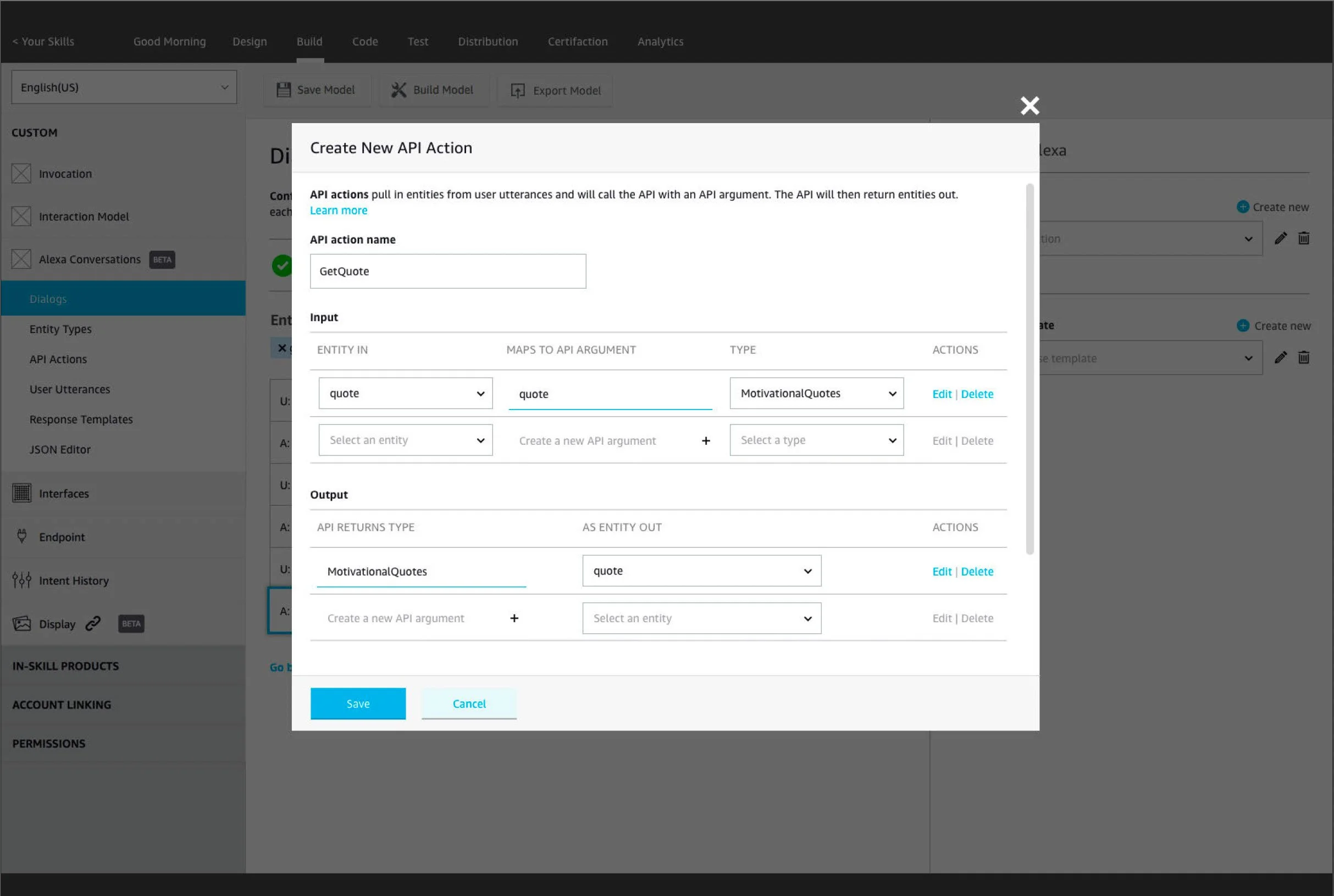Viewport: 1334px width, 896px height.
Task: Click the Interfaces grid icon in sidebar
Action: (x=21, y=493)
